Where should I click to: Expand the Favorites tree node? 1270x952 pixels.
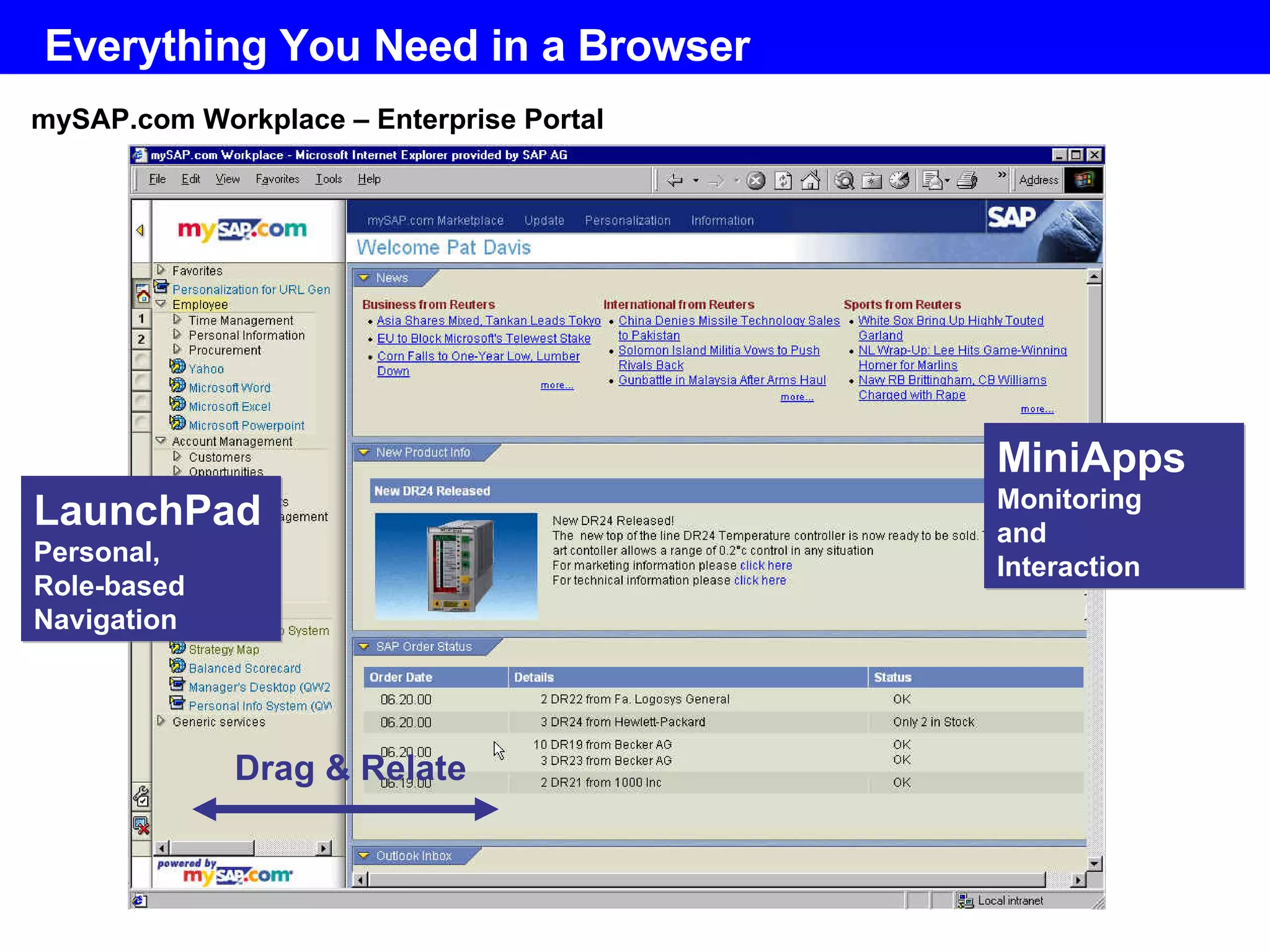(161, 270)
